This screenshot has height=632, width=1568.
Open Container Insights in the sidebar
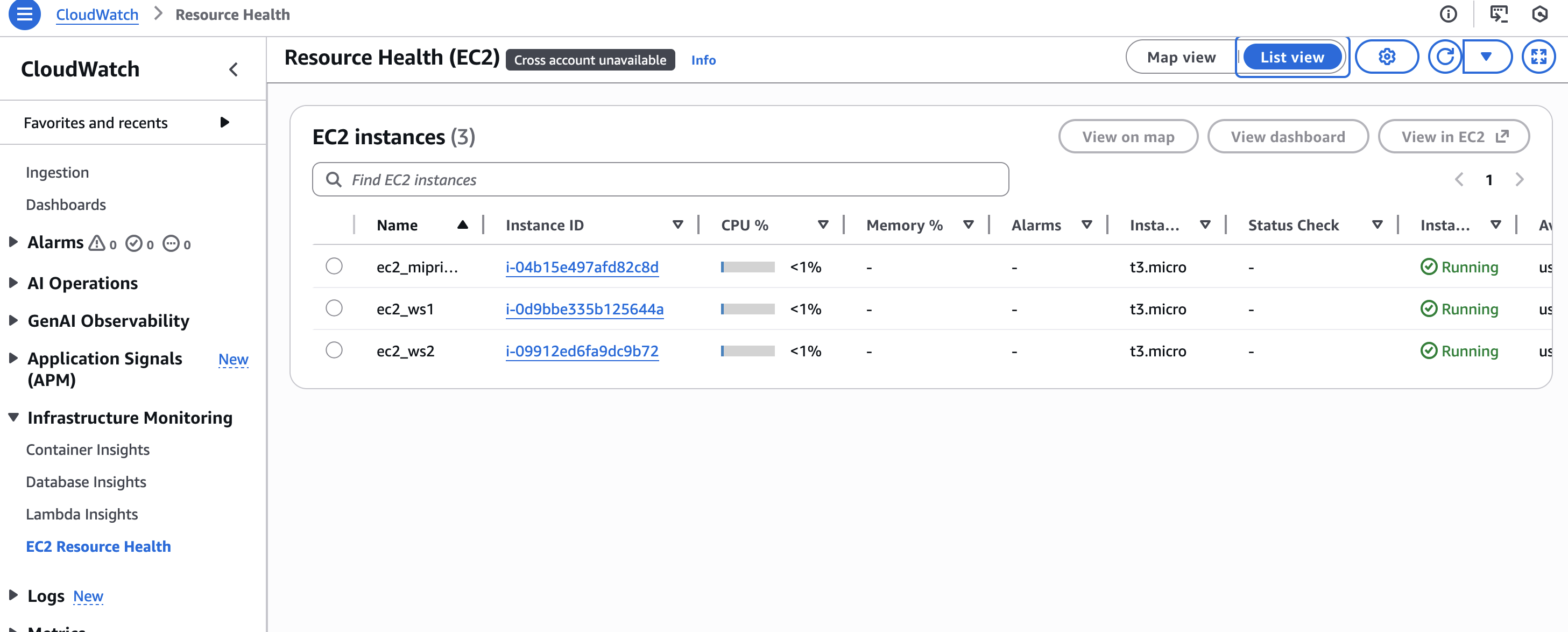click(88, 450)
